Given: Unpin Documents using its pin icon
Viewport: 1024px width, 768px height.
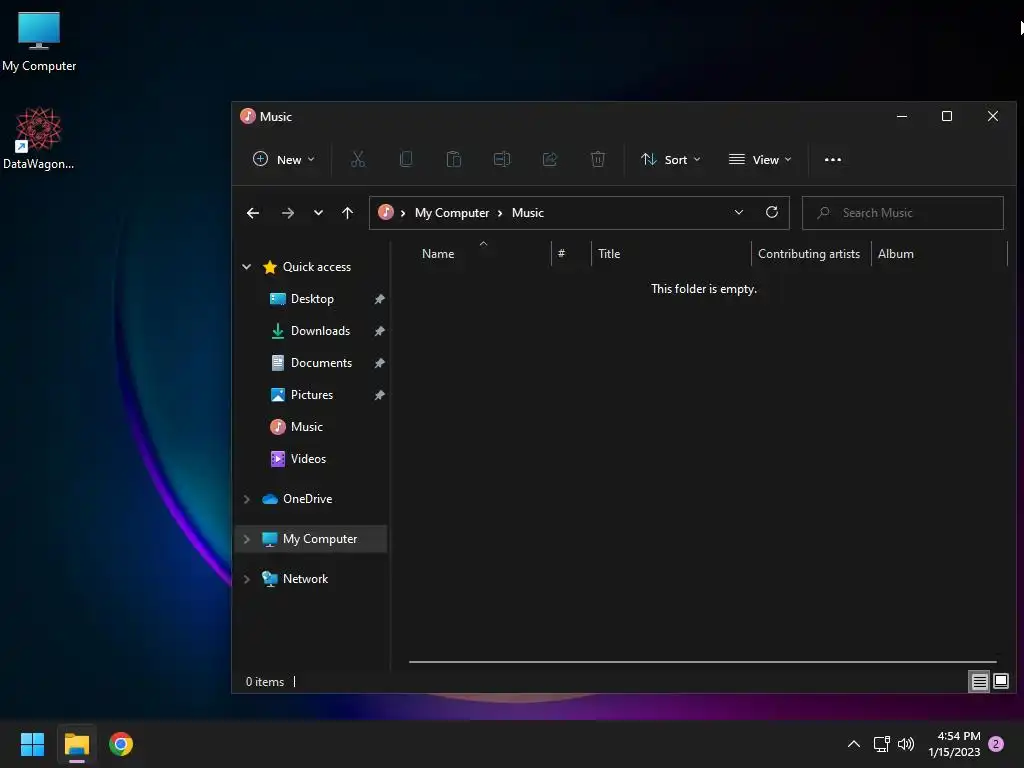Looking at the screenshot, I should [379, 363].
